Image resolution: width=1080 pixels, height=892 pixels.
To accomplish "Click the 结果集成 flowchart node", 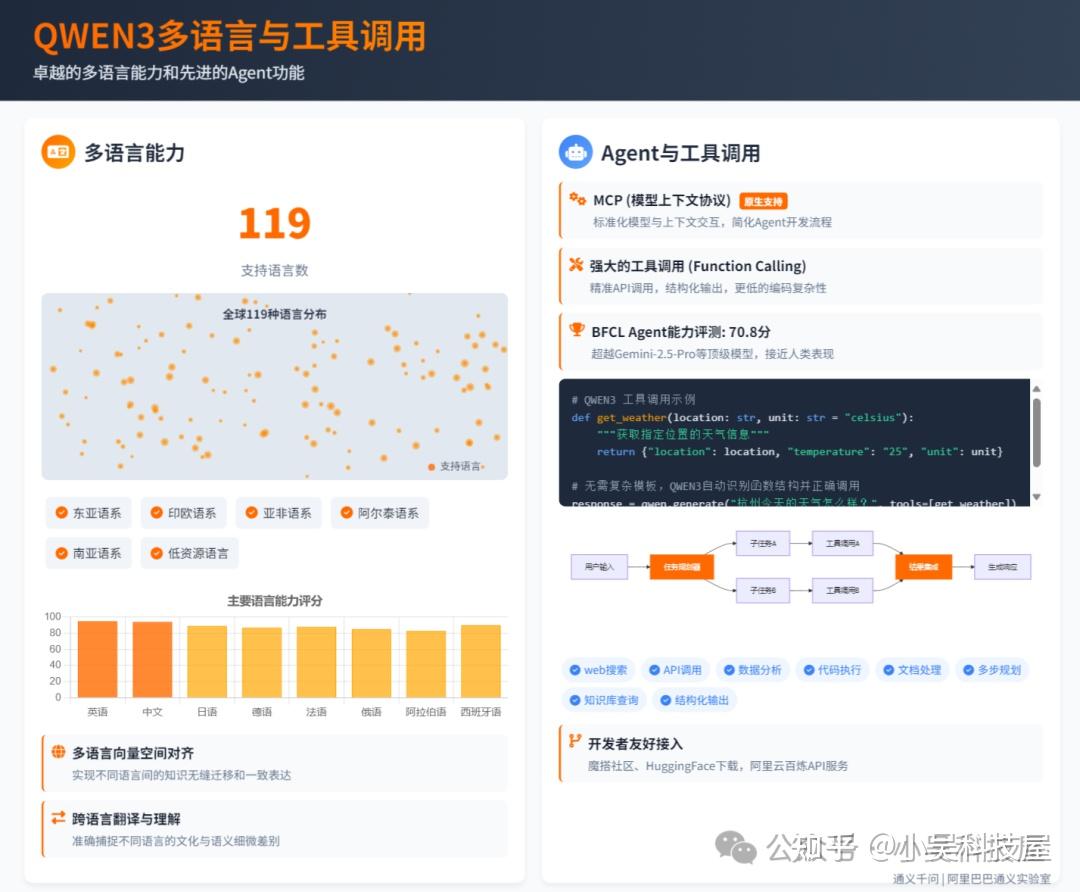I will tap(923, 564).
